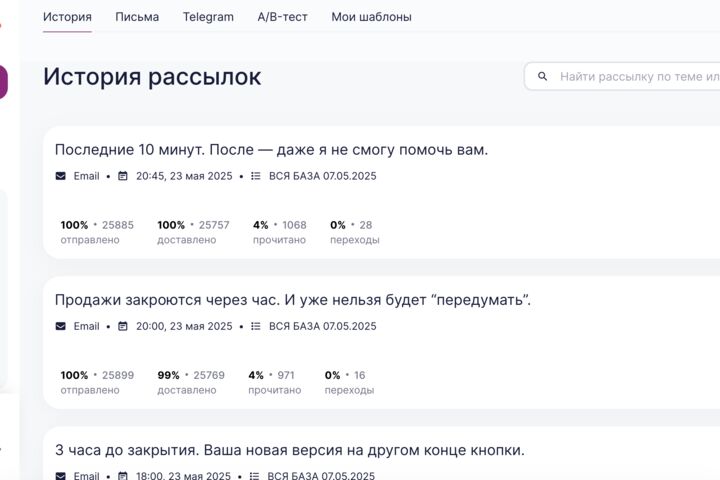Click ВСЯ БАЗА 07.05.2025 in Продажи закроются card
The height and width of the screenshot is (480, 720).
(x=322, y=326)
